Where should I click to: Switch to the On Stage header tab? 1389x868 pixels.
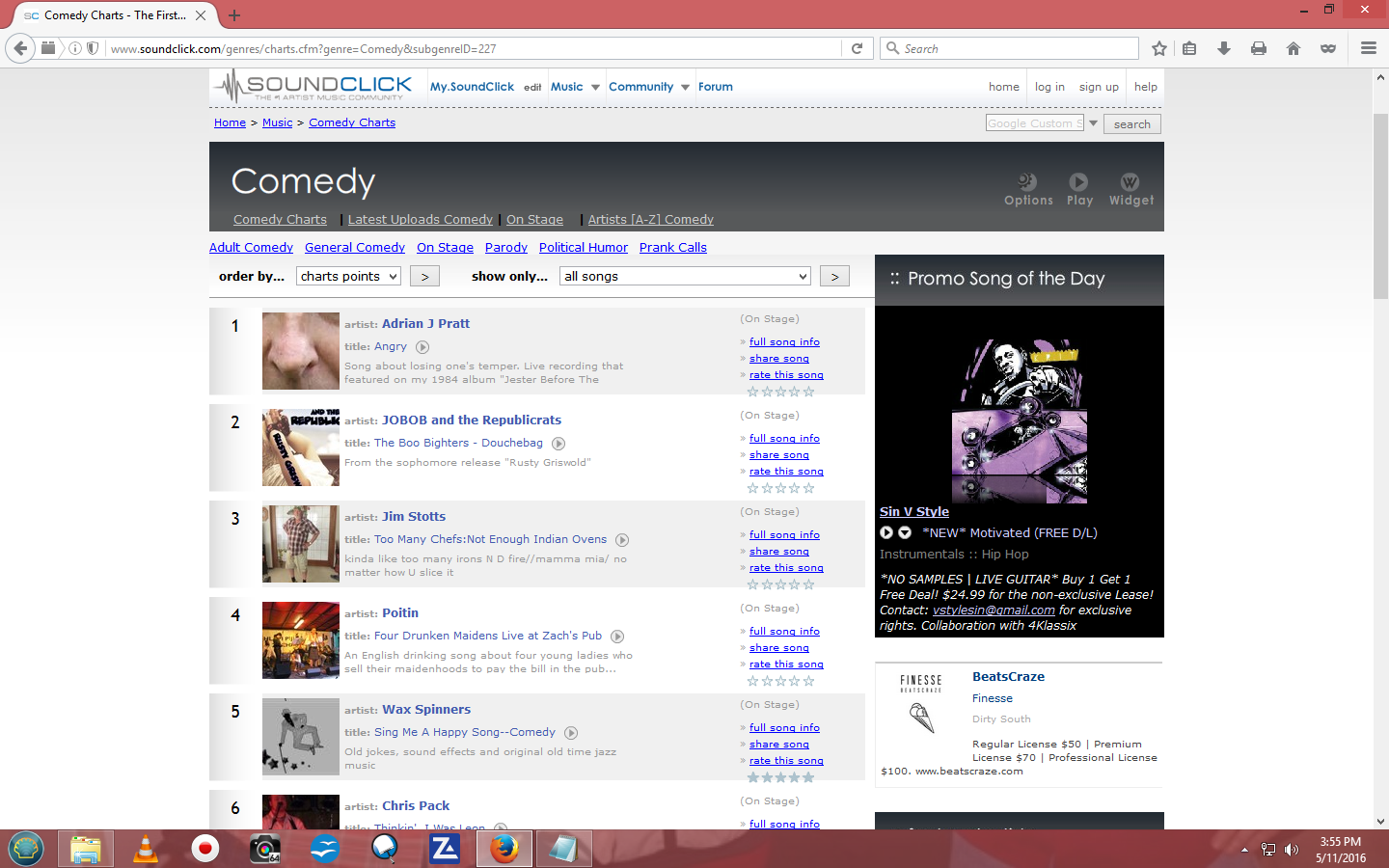point(534,220)
